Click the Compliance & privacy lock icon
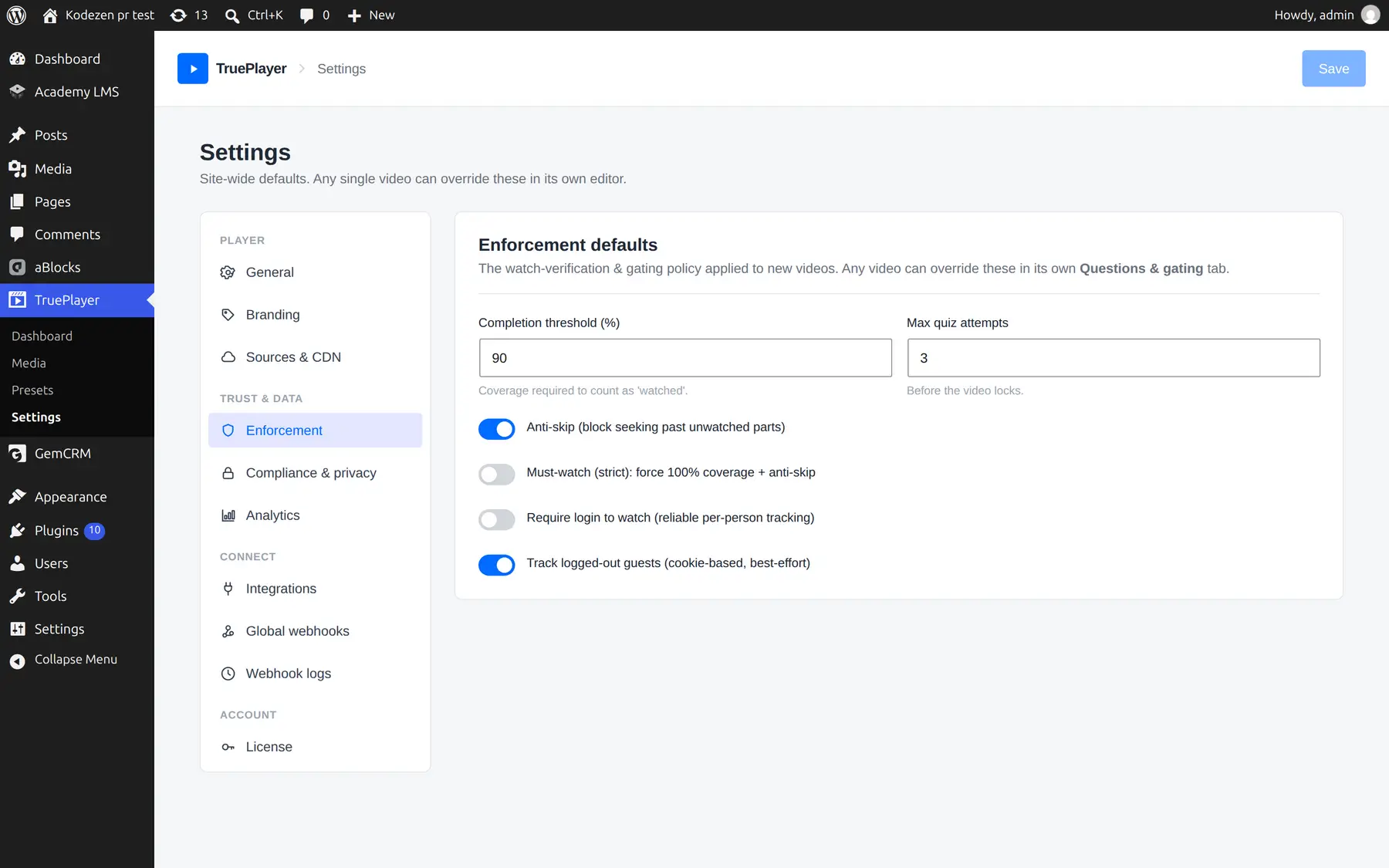 coord(228,473)
